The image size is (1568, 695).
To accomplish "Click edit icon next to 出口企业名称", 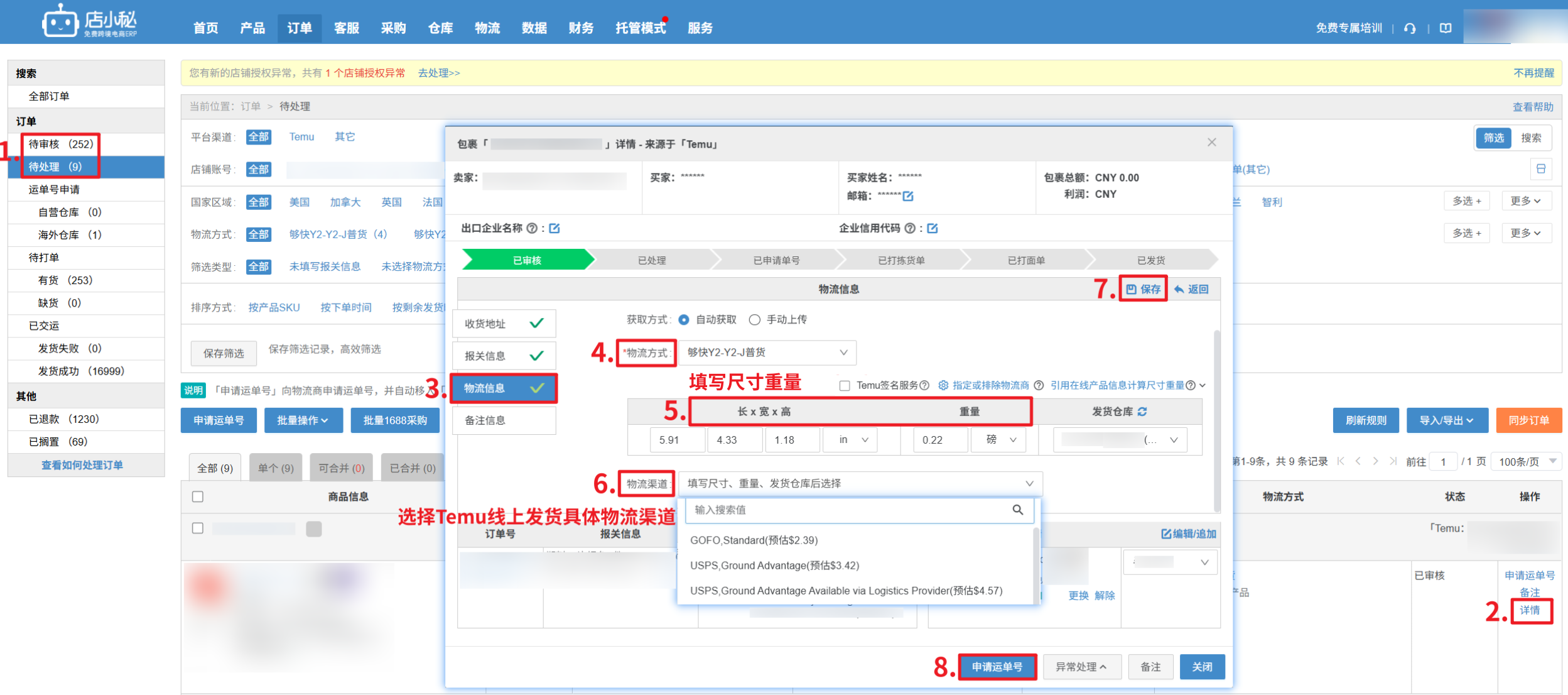I will click(x=554, y=228).
